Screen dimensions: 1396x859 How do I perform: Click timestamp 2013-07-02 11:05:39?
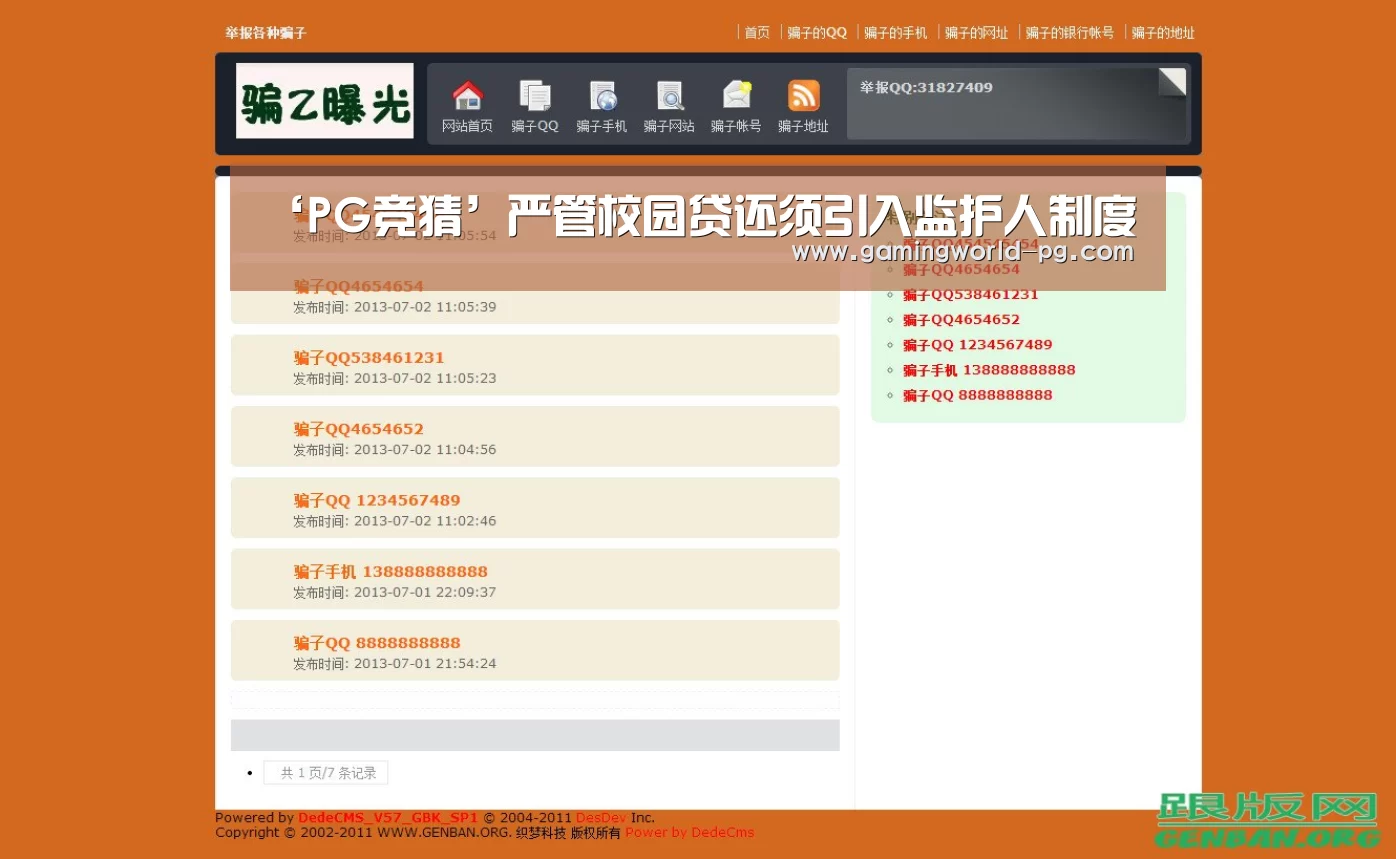[x=425, y=307]
